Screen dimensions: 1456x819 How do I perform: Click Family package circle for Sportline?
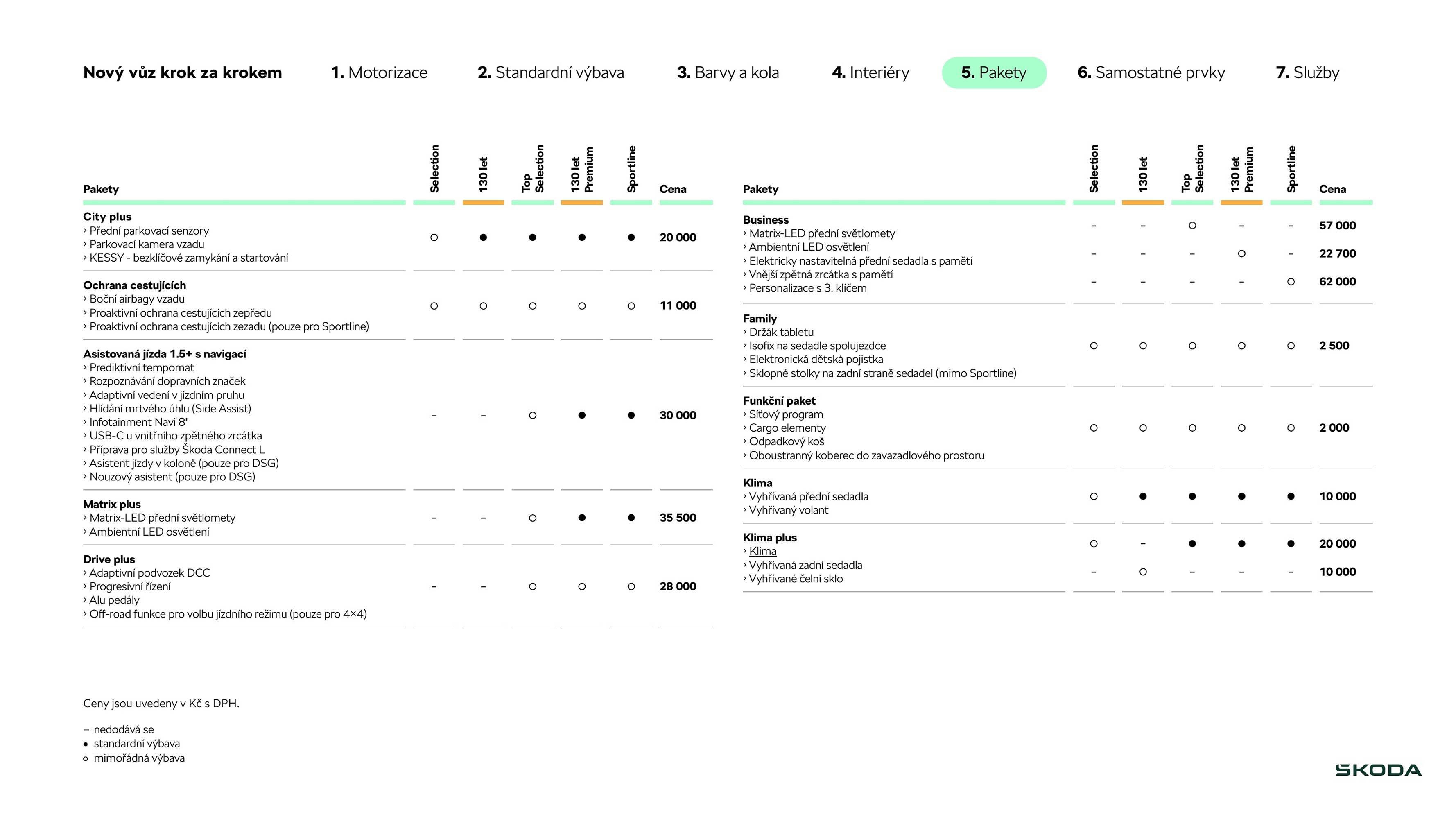pyautogui.click(x=1291, y=345)
